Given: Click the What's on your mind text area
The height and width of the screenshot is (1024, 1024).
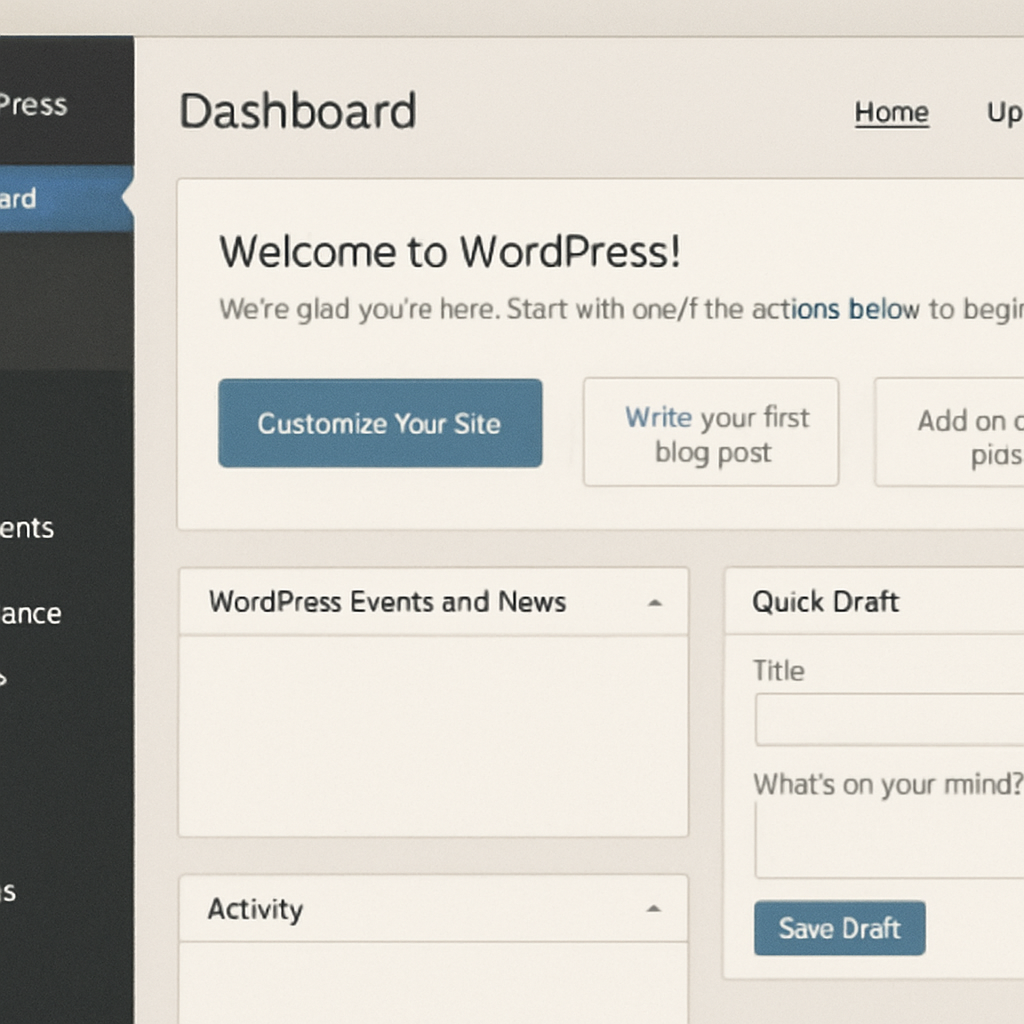Looking at the screenshot, I should pyautogui.click(x=889, y=840).
